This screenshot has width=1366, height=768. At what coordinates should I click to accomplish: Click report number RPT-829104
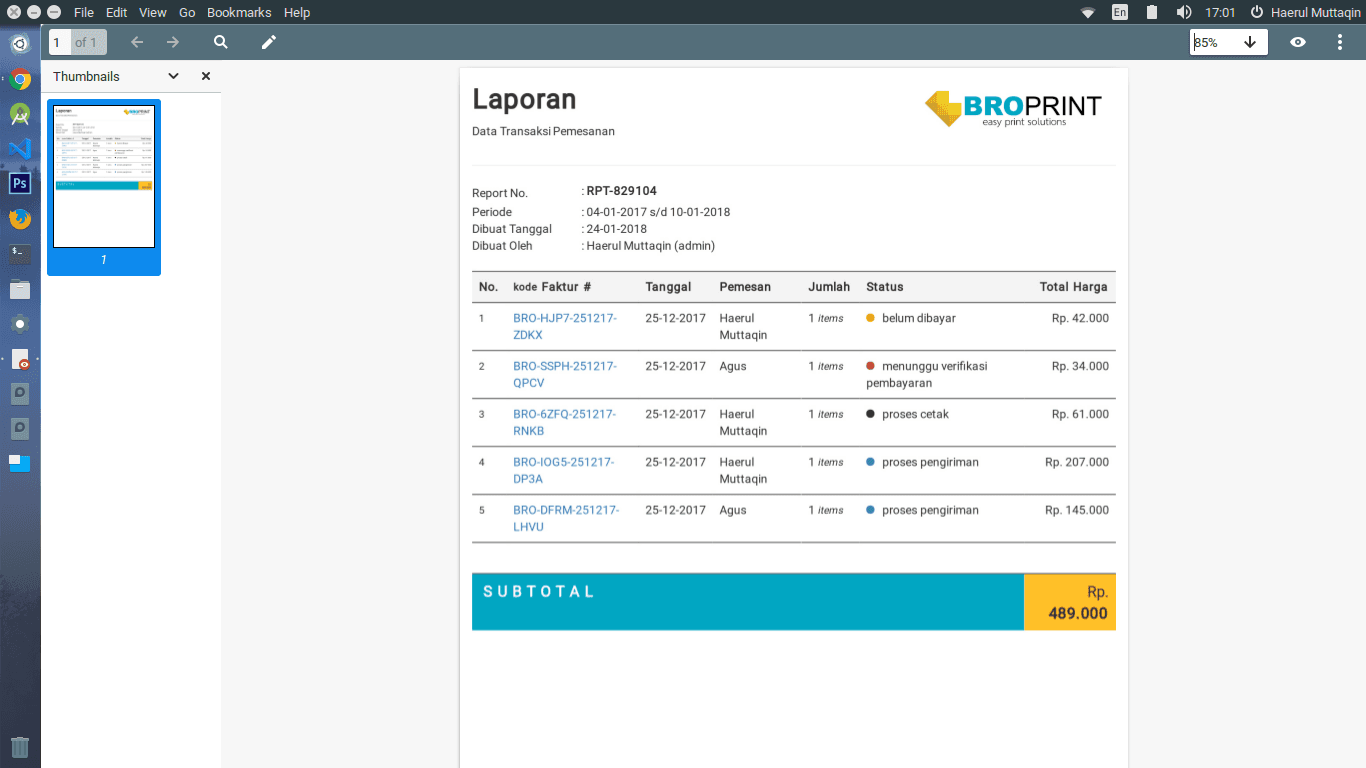coord(622,191)
